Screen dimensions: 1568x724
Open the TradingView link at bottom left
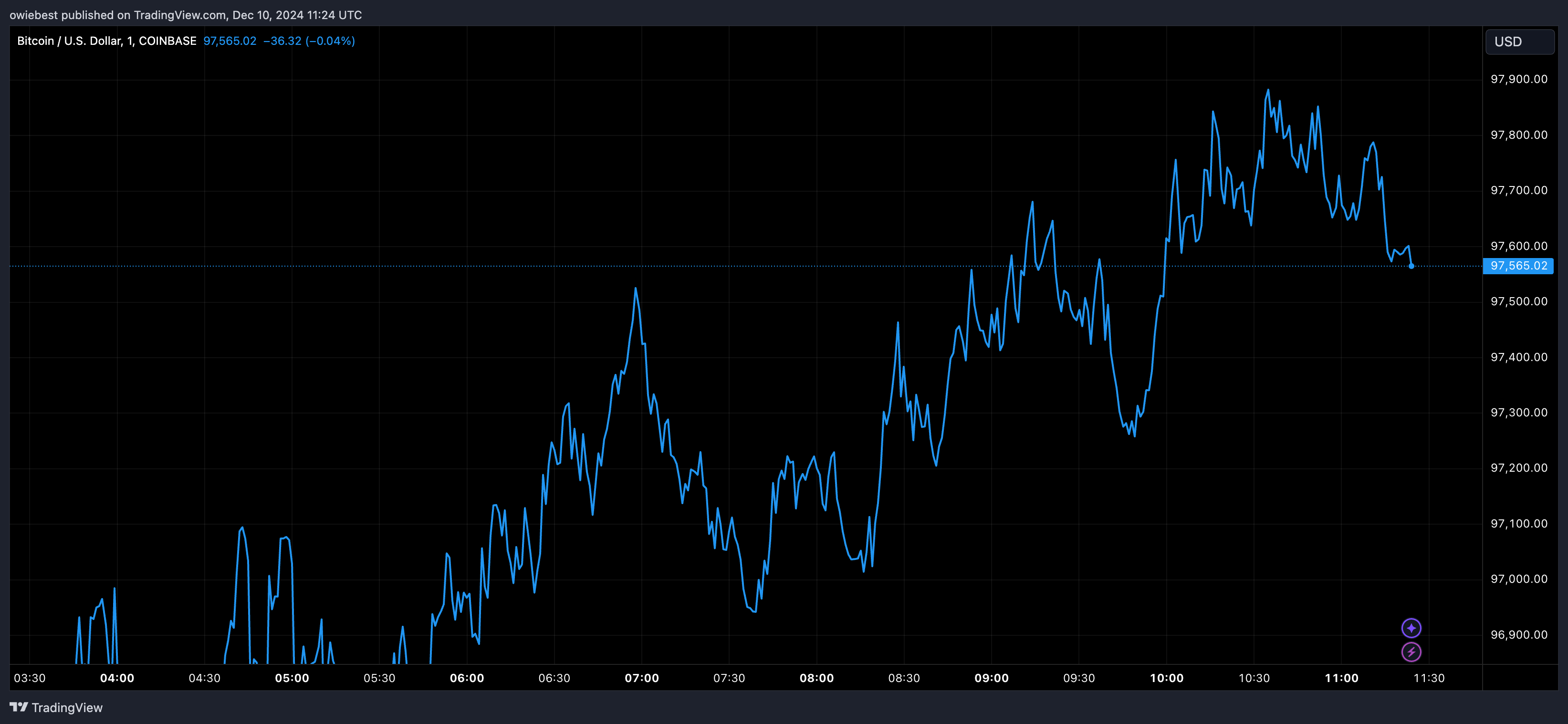(56, 708)
